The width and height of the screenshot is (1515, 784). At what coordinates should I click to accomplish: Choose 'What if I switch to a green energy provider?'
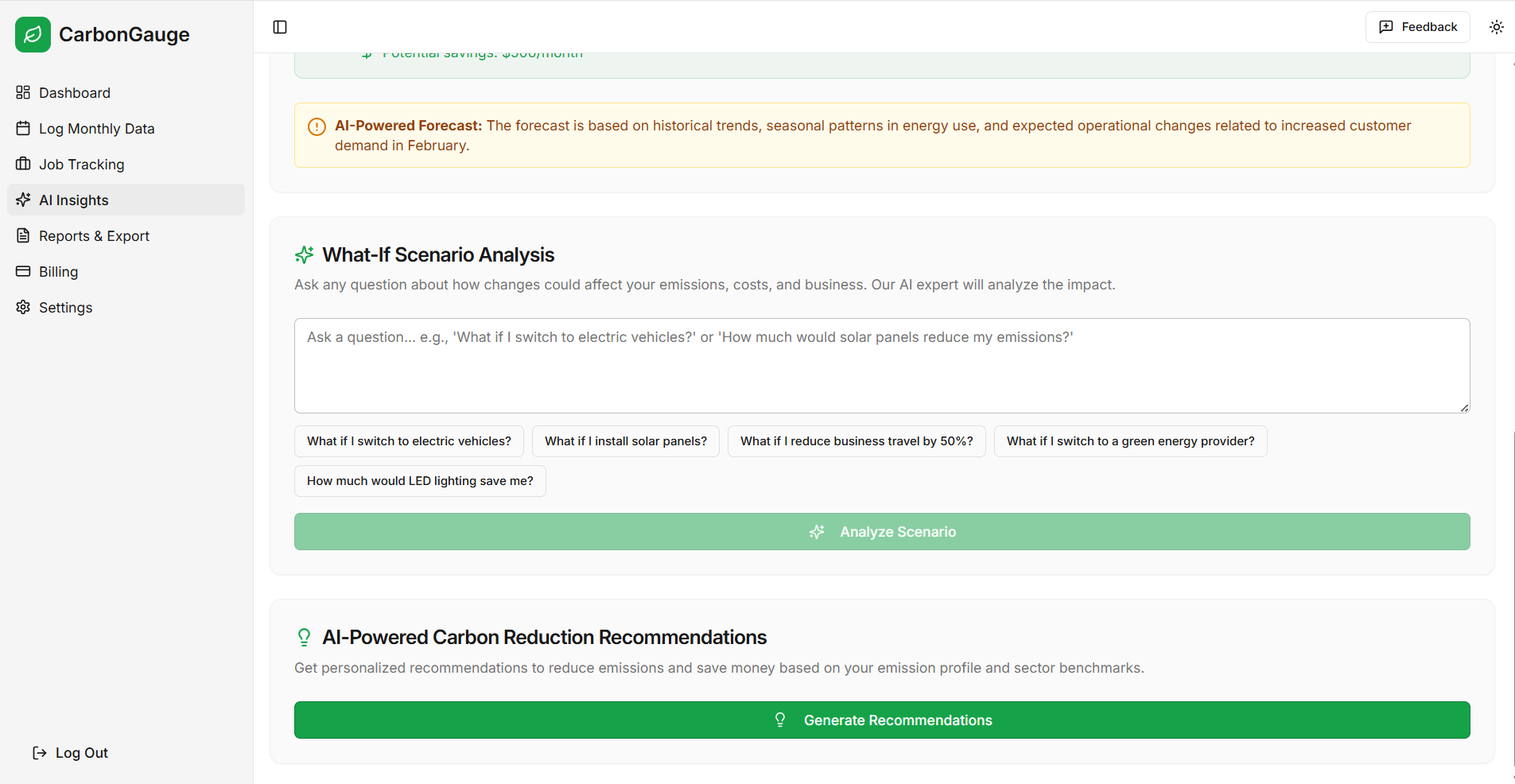tap(1130, 441)
